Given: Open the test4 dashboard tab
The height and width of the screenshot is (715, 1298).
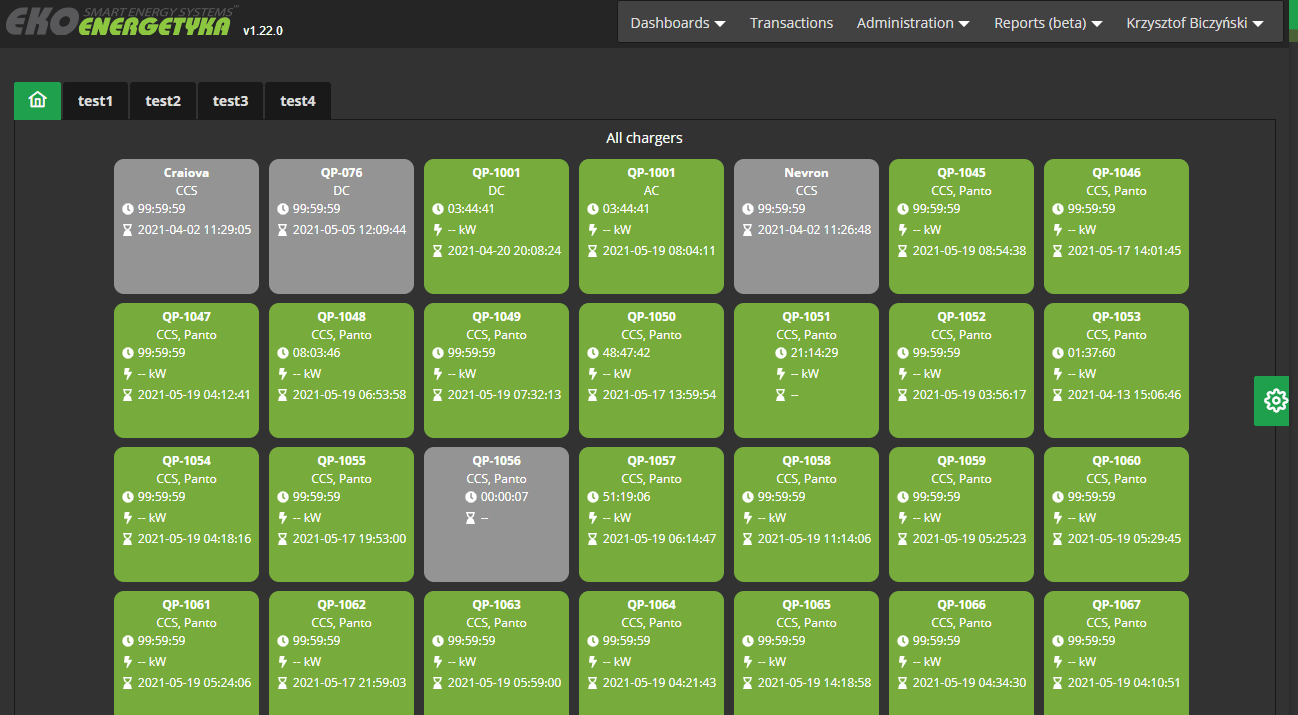Looking at the screenshot, I should [x=297, y=101].
